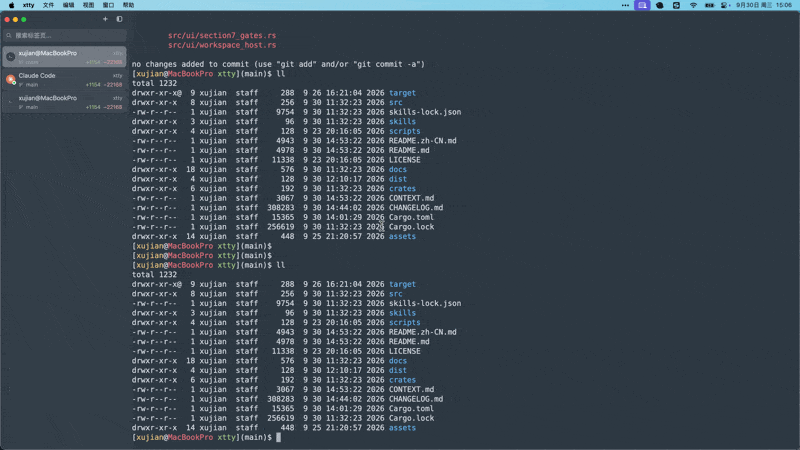
Task: Click the "no changes added to commit" line
Action: (278, 64)
